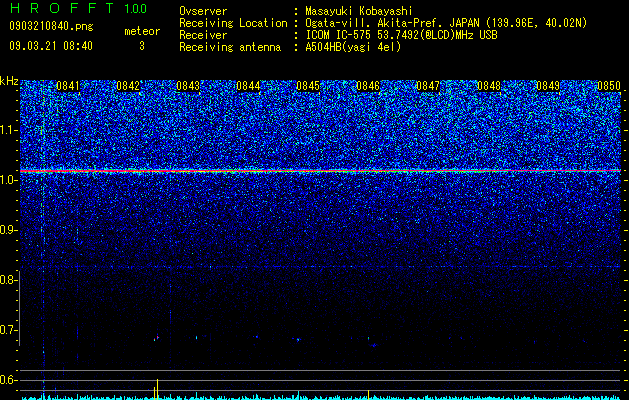The width and height of the screenshot is (629, 400).
Task: Select the 0.9 kHz axis label
Action: point(9,230)
